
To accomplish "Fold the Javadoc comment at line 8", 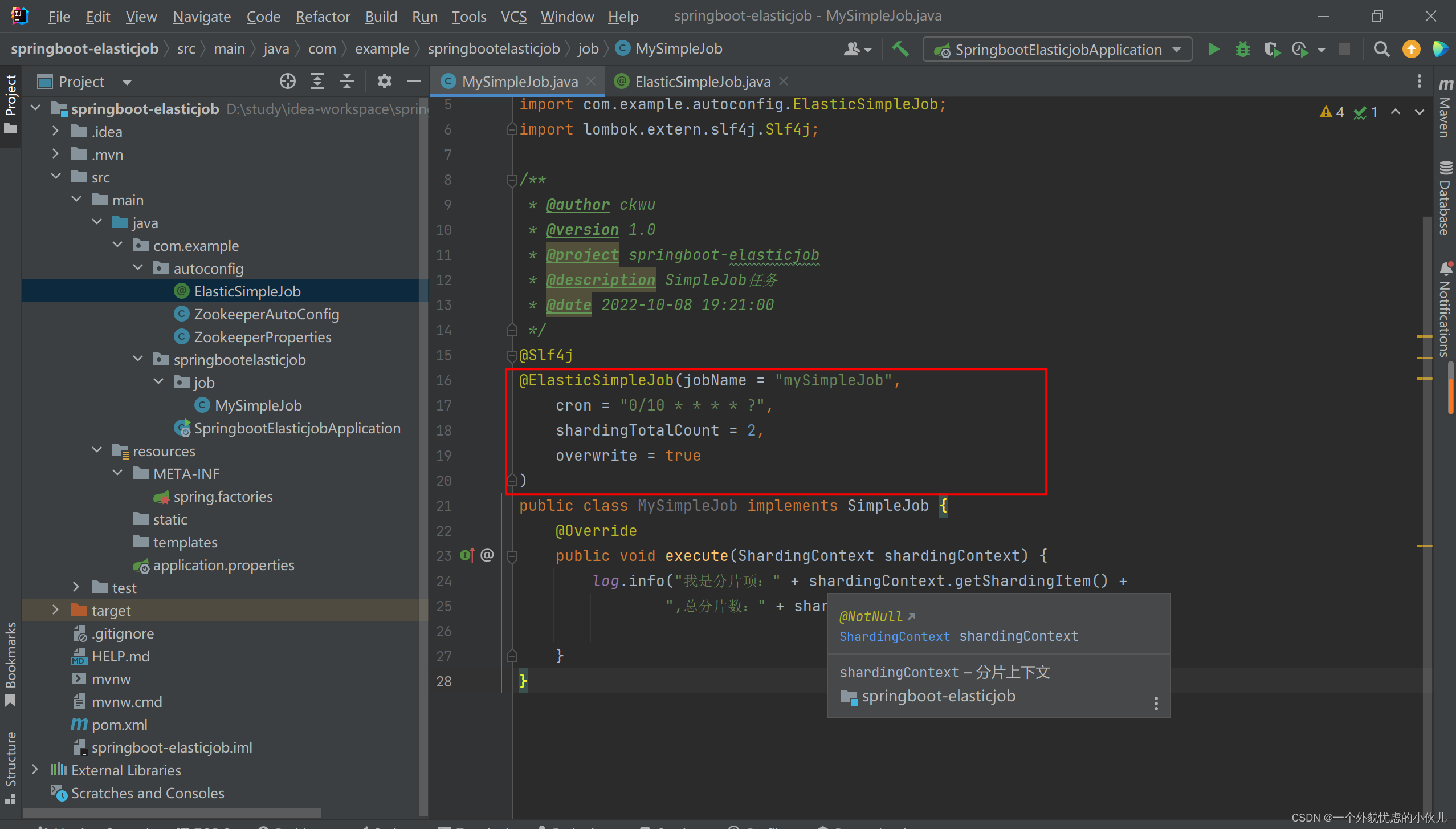I will click(512, 180).
